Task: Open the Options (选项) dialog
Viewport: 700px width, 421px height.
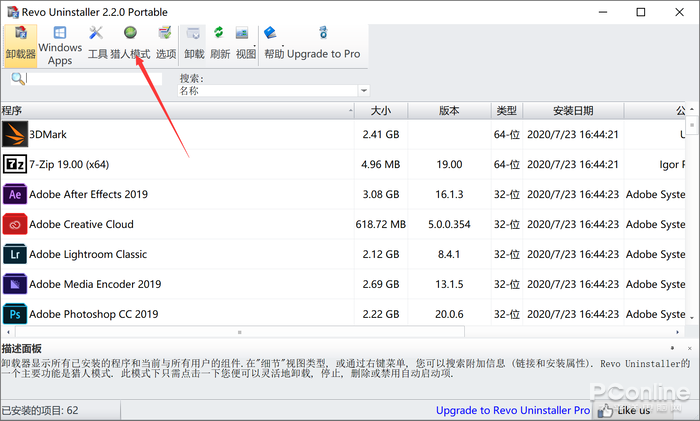Action: pos(166,45)
